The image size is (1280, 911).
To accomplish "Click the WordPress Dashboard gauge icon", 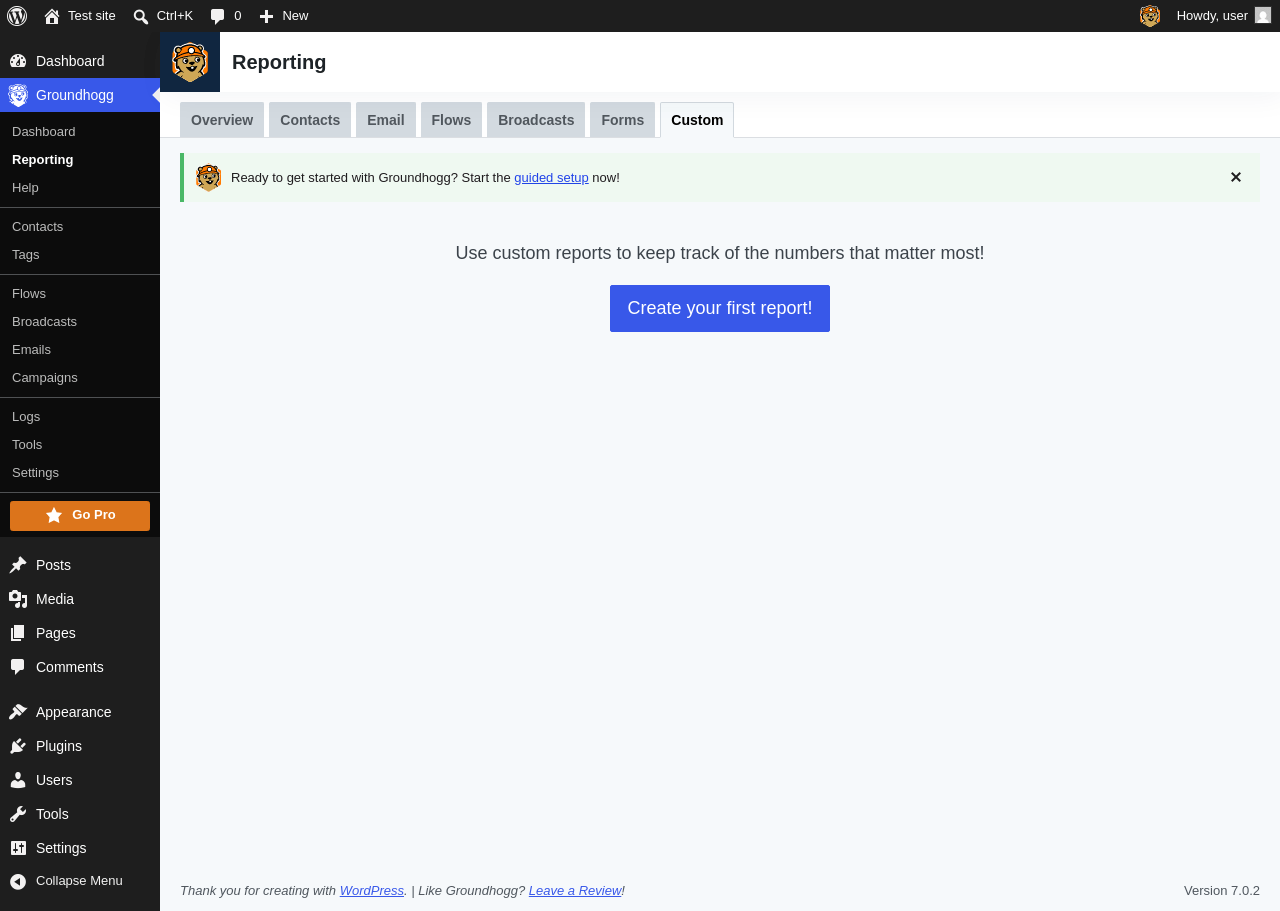I will tap(18, 61).
